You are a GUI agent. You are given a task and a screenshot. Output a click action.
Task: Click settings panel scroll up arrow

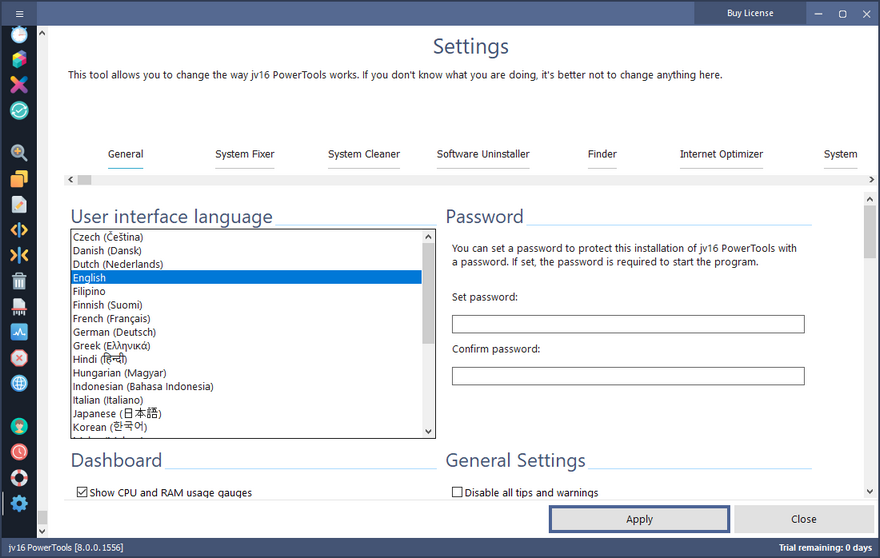click(870, 199)
